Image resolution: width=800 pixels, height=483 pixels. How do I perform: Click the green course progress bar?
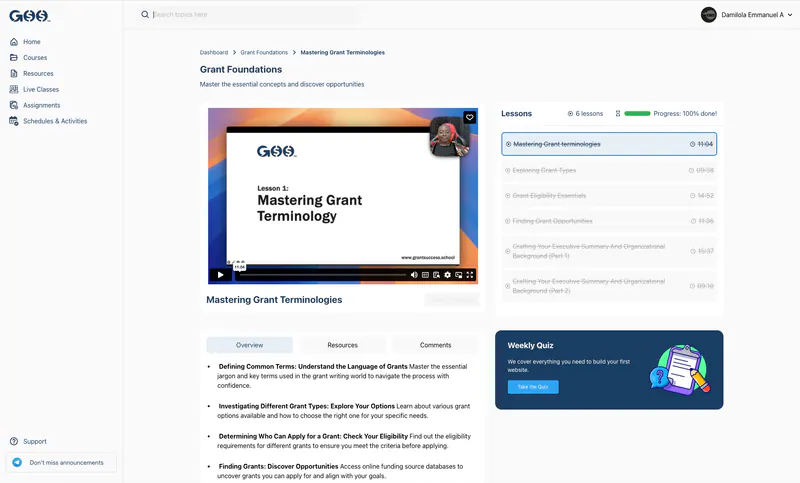click(x=637, y=114)
